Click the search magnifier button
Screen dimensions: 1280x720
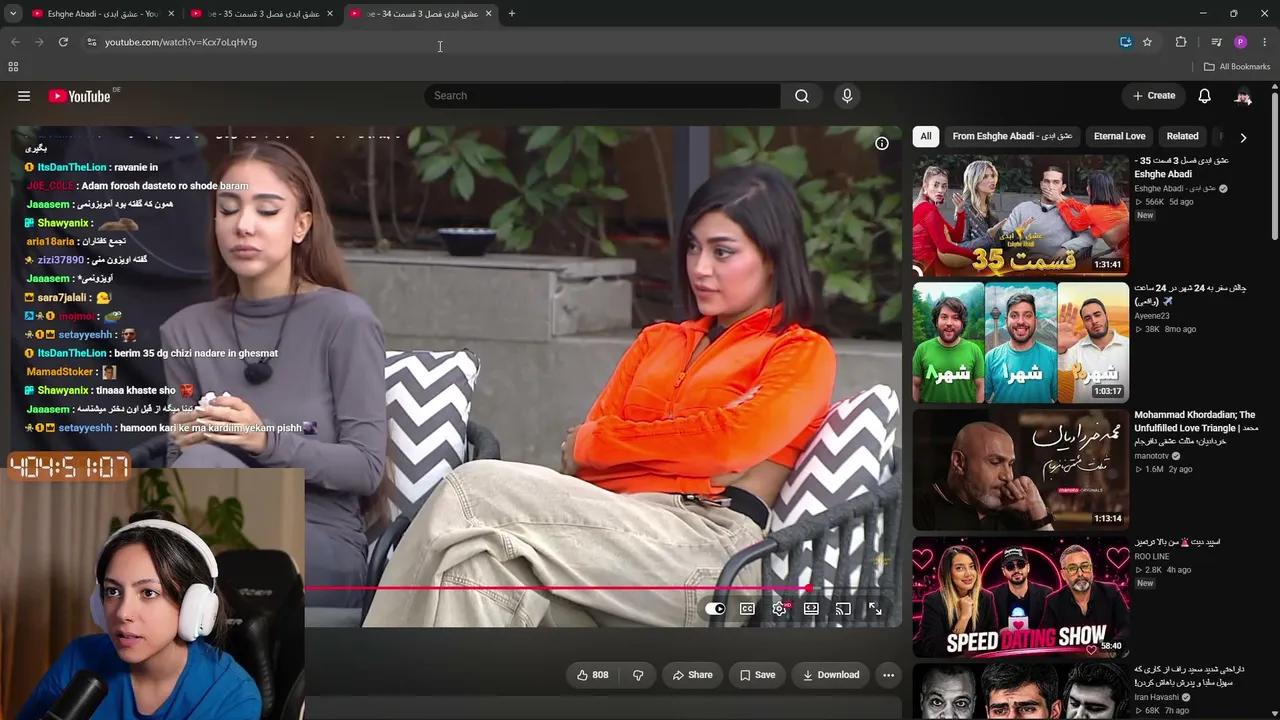[802, 96]
